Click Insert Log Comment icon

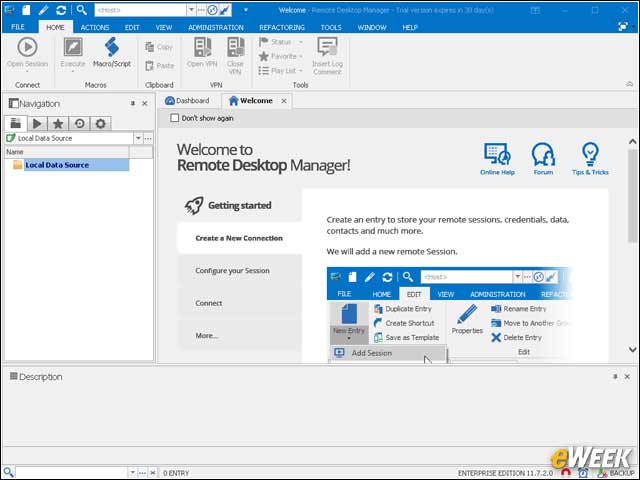327,47
